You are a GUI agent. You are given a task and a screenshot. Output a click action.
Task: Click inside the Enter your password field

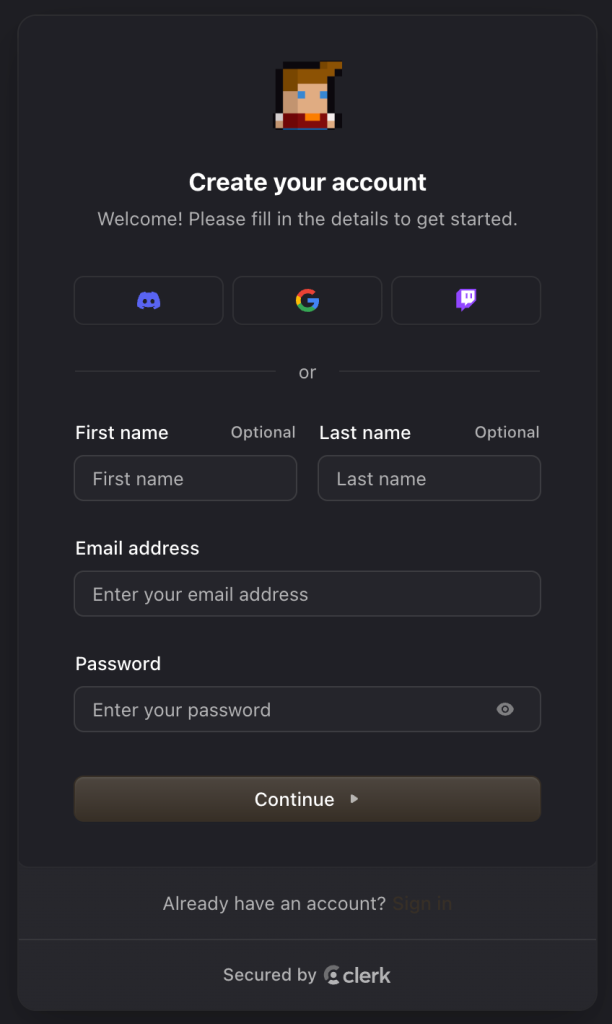pos(280,709)
